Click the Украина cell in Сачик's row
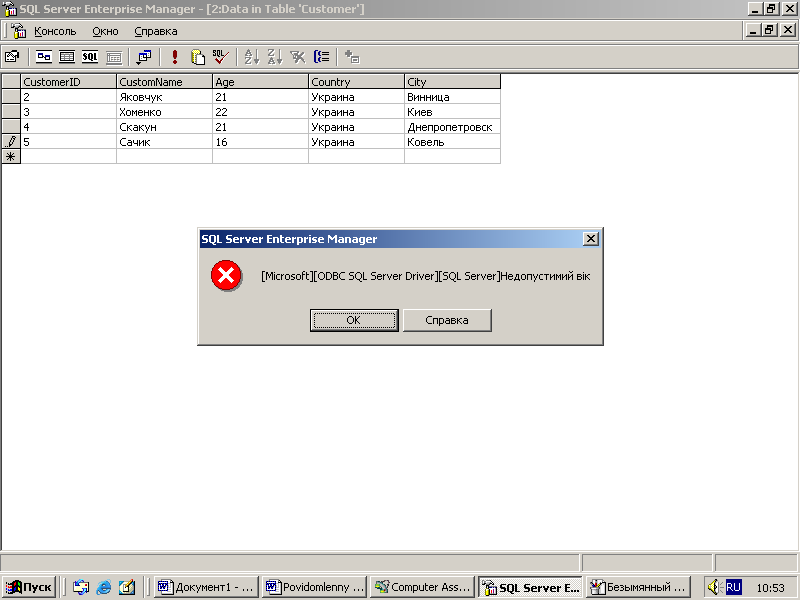800x600 pixels. pyautogui.click(x=356, y=142)
